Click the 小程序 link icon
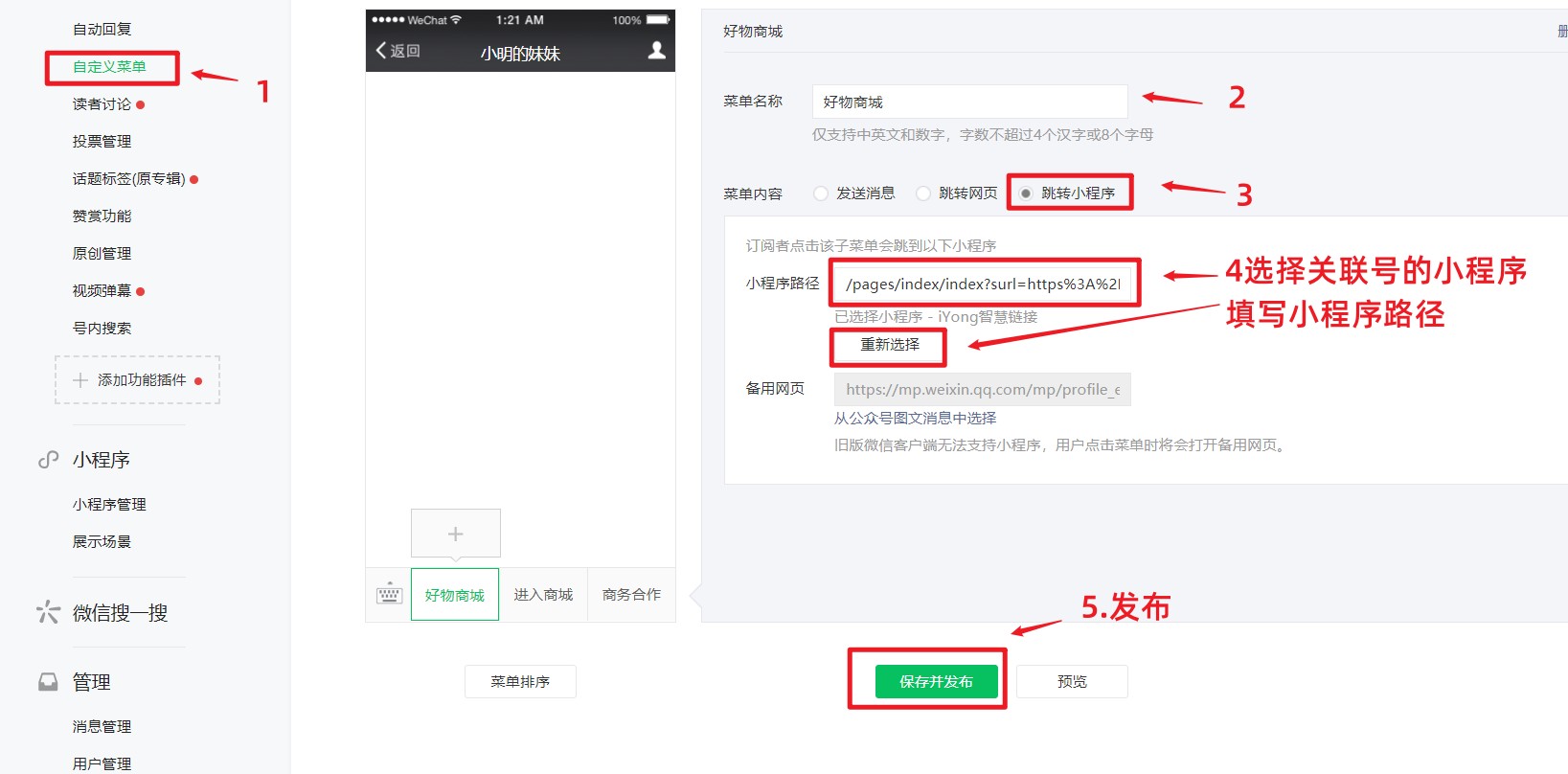 [x=48, y=460]
